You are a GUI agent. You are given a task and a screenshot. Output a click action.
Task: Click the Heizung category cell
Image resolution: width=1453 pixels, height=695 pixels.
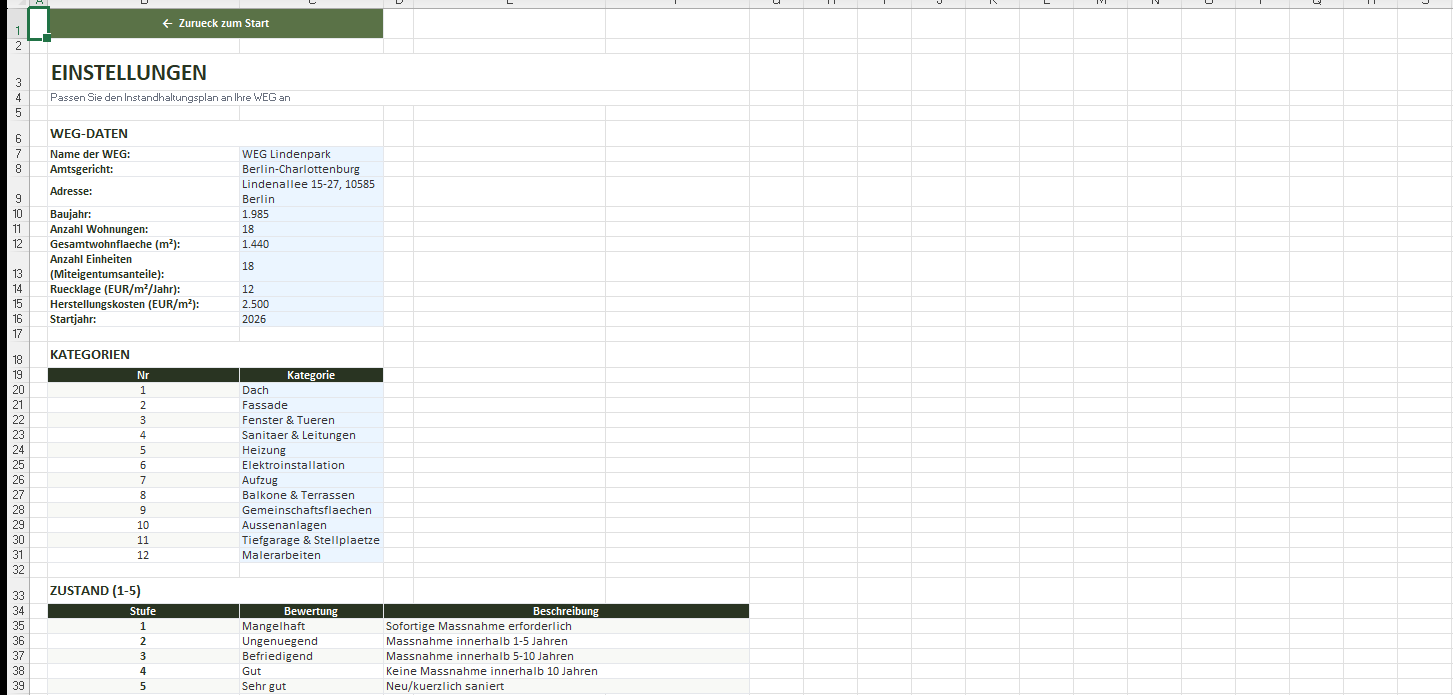[x=310, y=450]
